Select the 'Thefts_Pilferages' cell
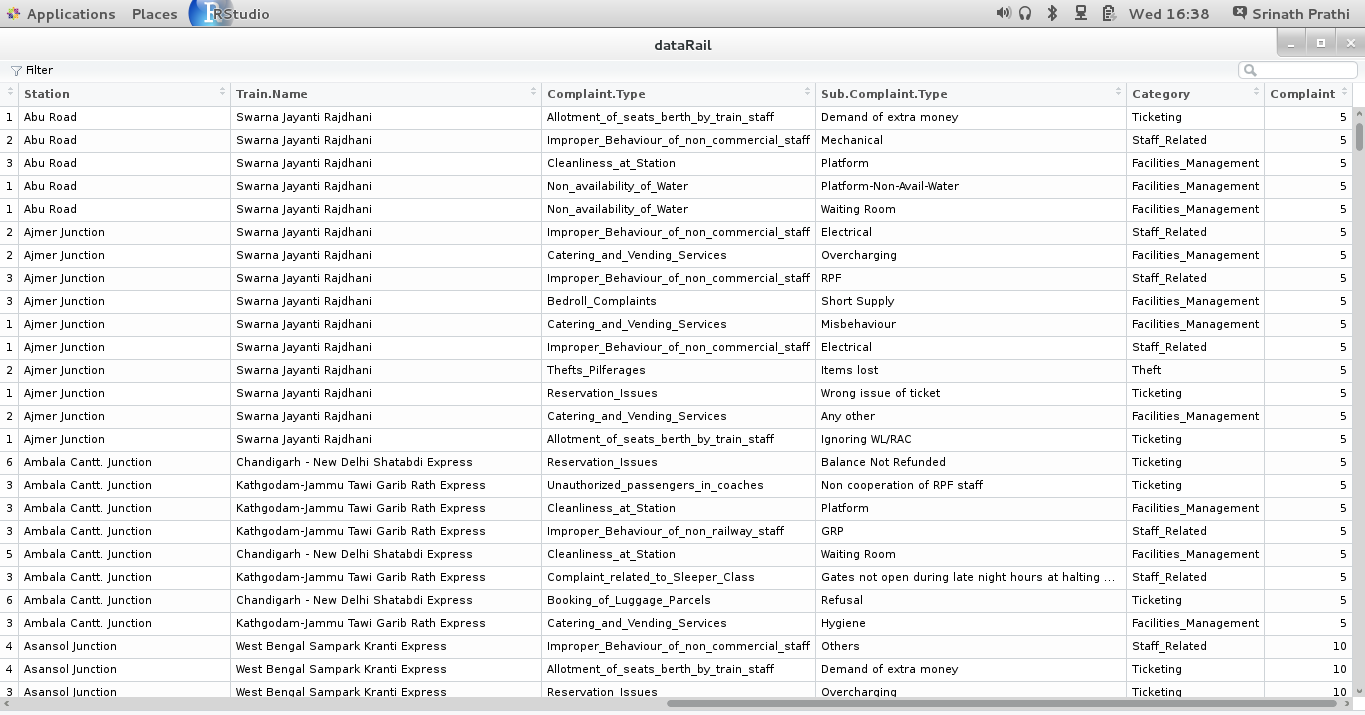 [678, 370]
